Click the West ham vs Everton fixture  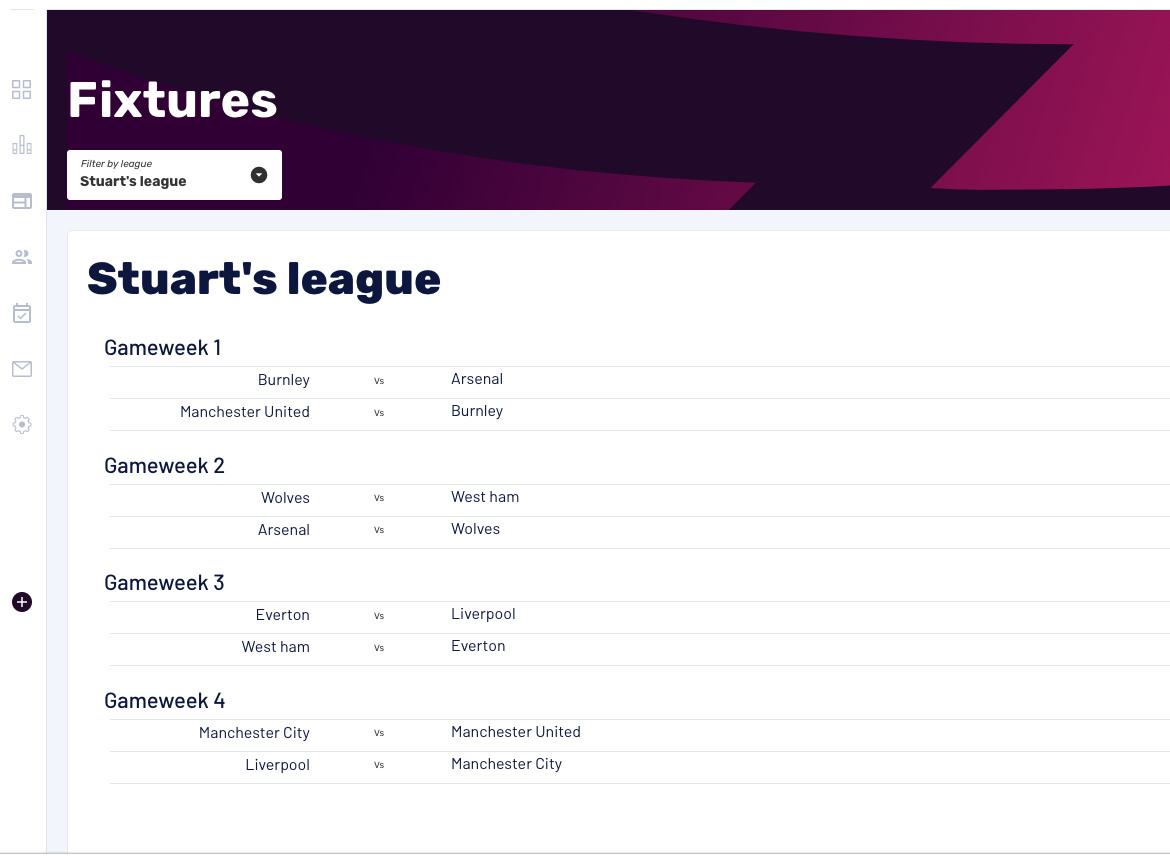click(x=380, y=648)
